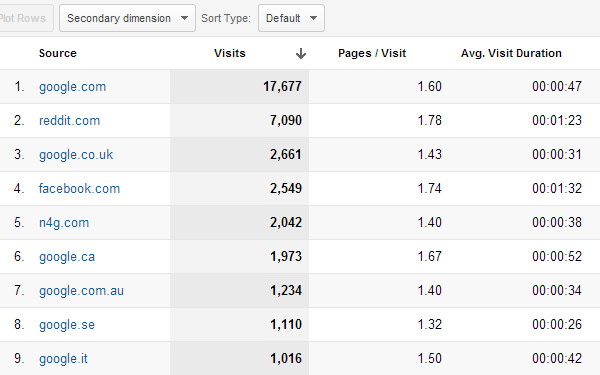
Task: Click the 00:00:31 duration cell
Action: pos(557,155)
